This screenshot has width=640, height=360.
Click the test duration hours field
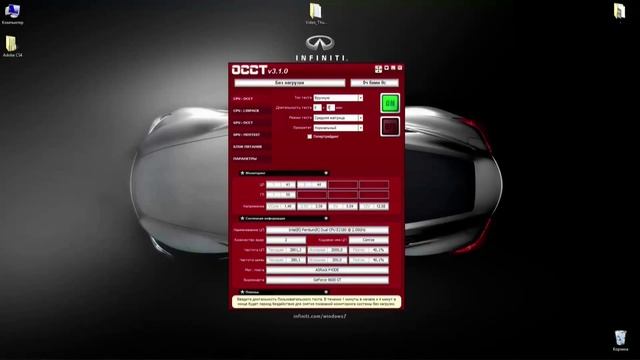[x=317, y=108]
